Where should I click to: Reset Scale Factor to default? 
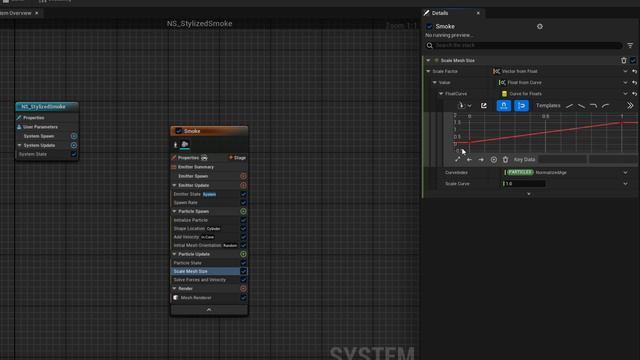pyautogui.click(x=634, y=71)
